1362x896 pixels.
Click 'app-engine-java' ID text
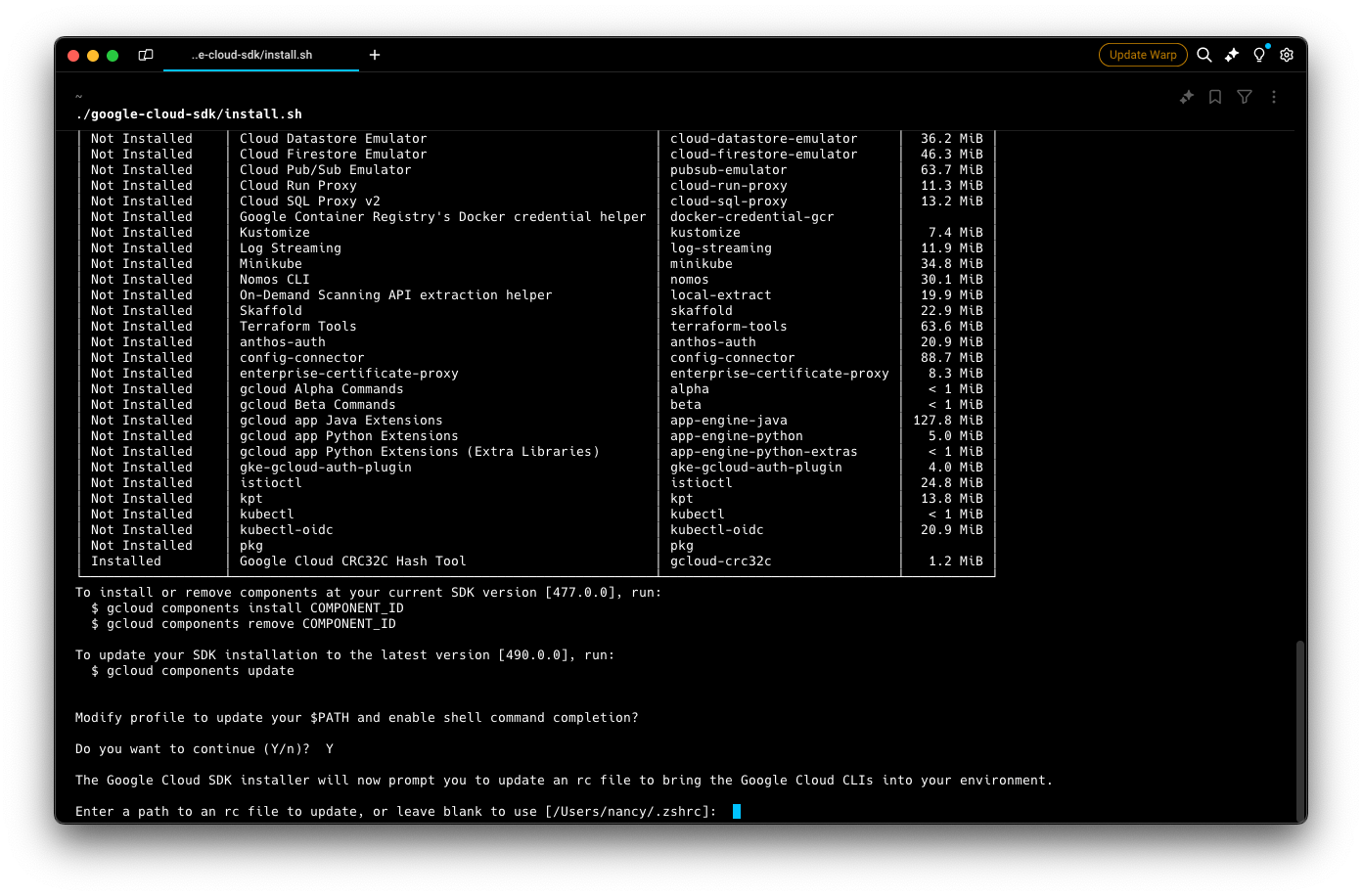point(728,421)
